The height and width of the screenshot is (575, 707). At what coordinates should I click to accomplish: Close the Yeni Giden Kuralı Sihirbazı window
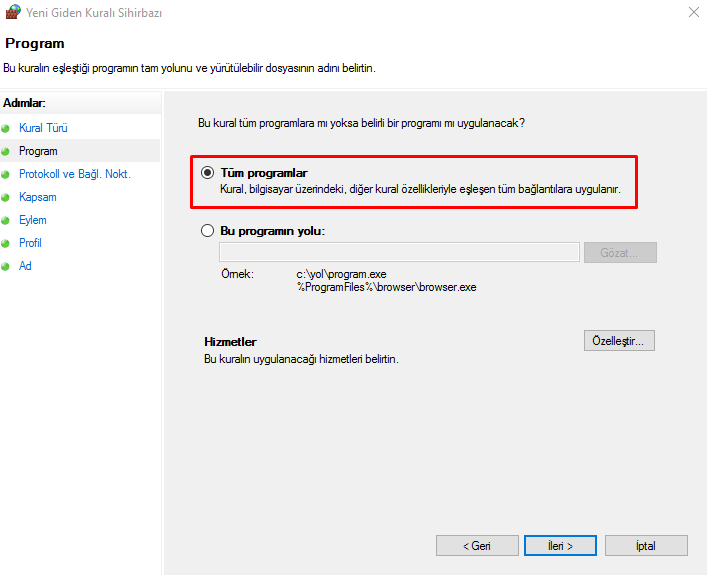point(693,13)
